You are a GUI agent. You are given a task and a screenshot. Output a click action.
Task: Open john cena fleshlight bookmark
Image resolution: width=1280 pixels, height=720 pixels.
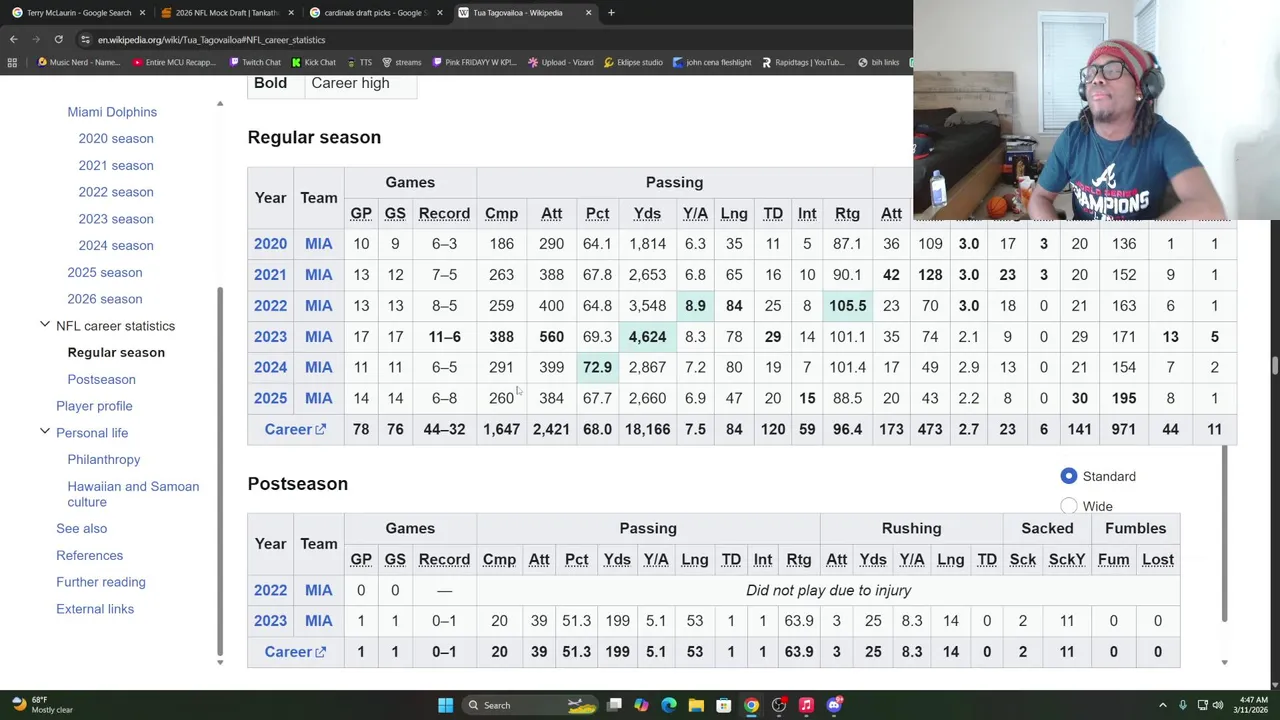[x=711, y=62]
